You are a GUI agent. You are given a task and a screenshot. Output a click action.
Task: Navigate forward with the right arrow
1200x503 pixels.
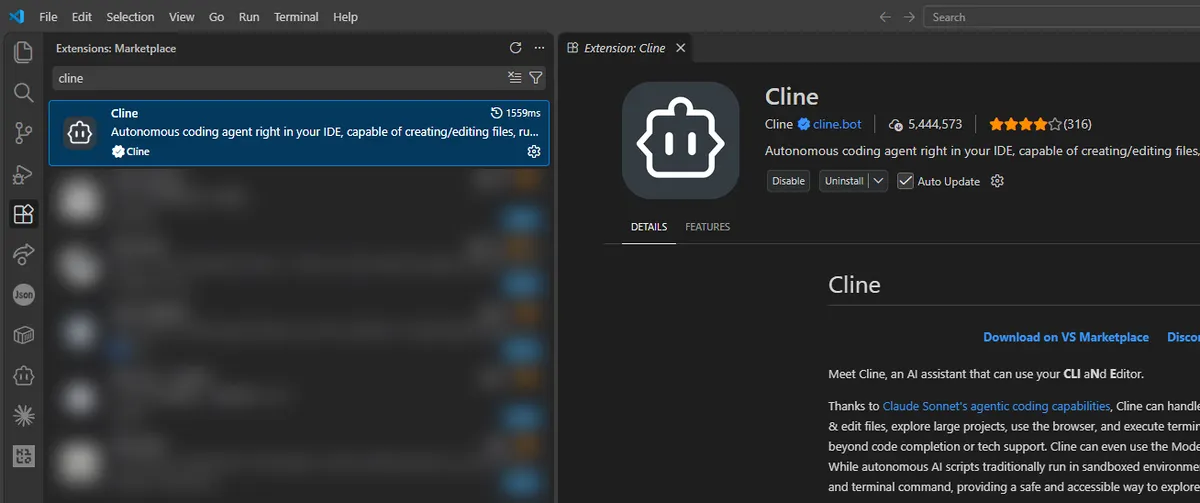point(909,17)
